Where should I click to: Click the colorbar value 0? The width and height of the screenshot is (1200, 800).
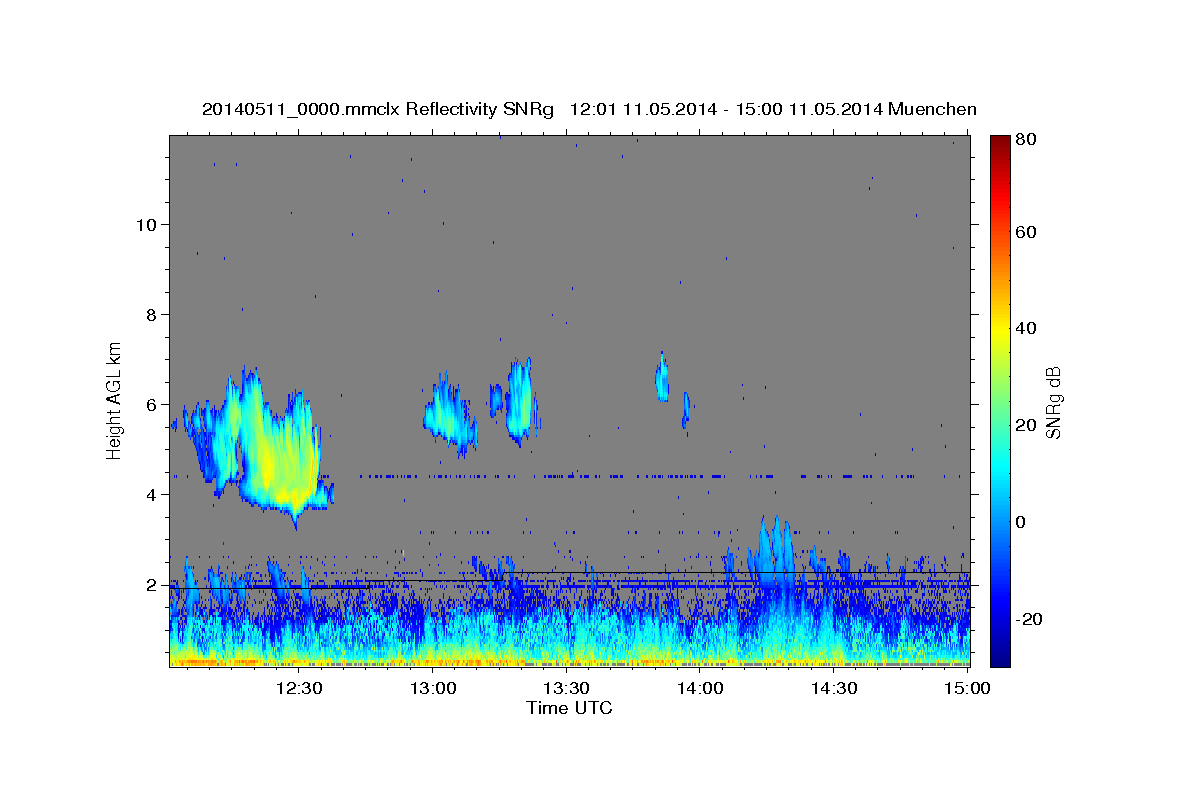pos(1023,522)
